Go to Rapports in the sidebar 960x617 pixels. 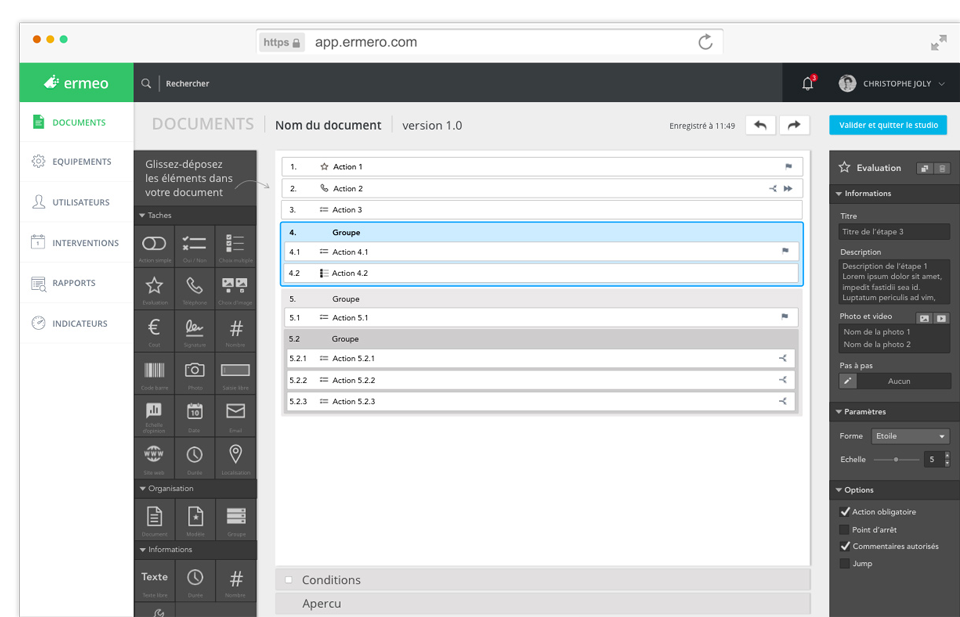pos(74,283)
